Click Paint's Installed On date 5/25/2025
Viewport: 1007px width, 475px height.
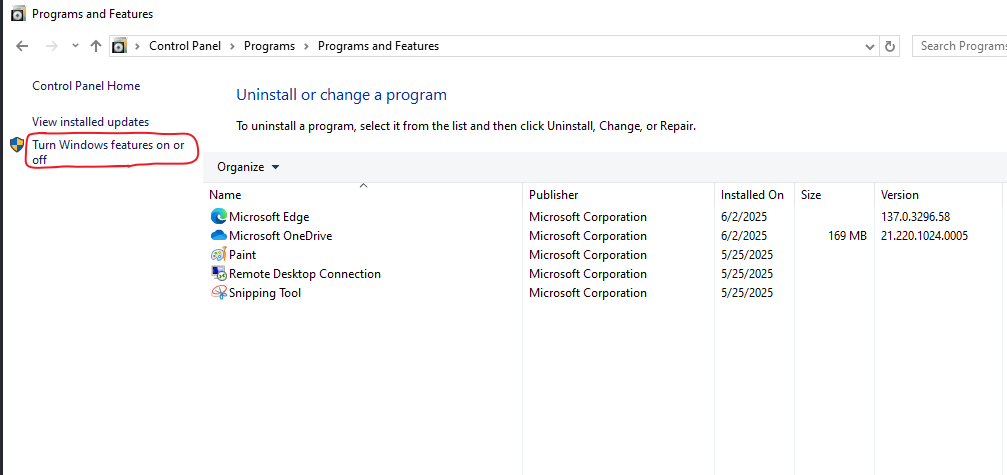747,255
